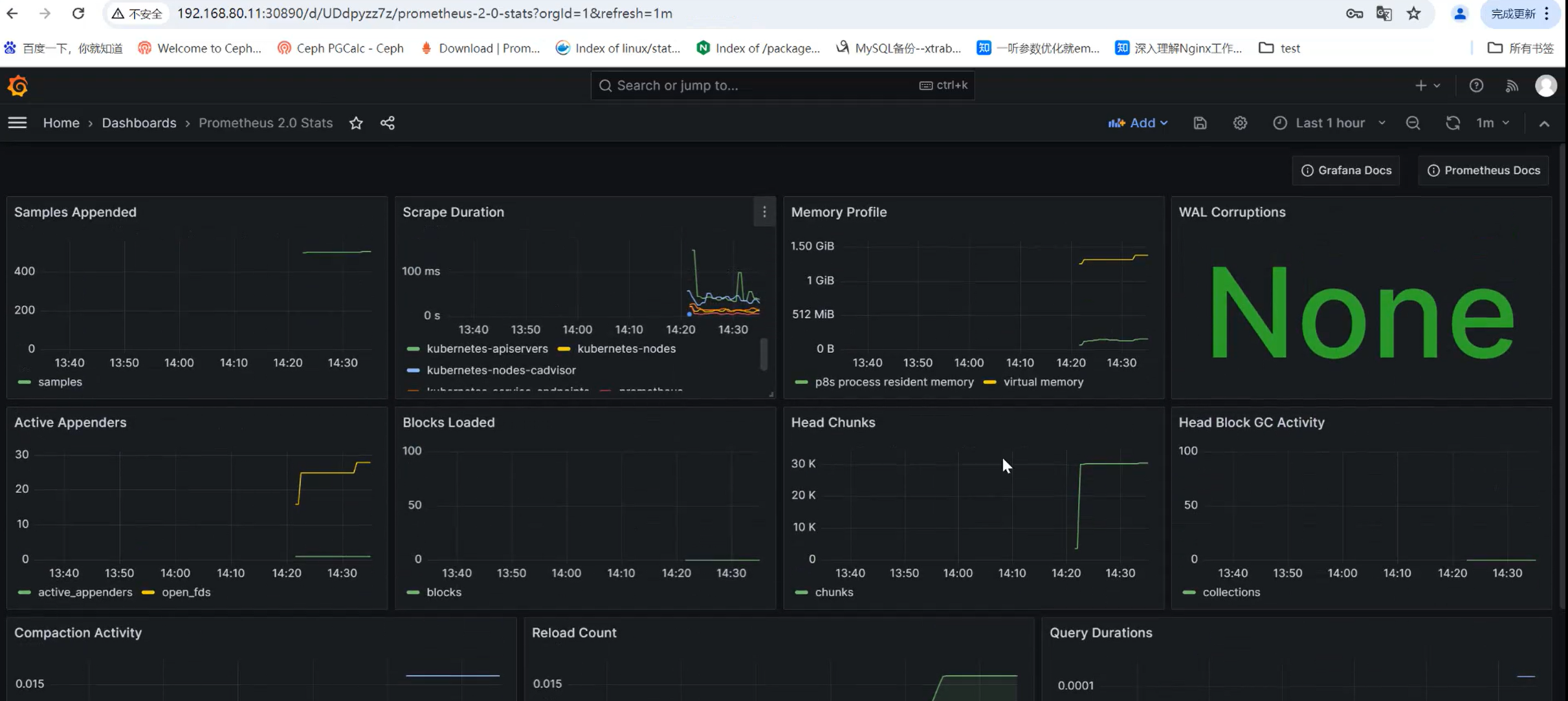
Task: Click the dashboard settings gear icon
Action: point(1240,122)
